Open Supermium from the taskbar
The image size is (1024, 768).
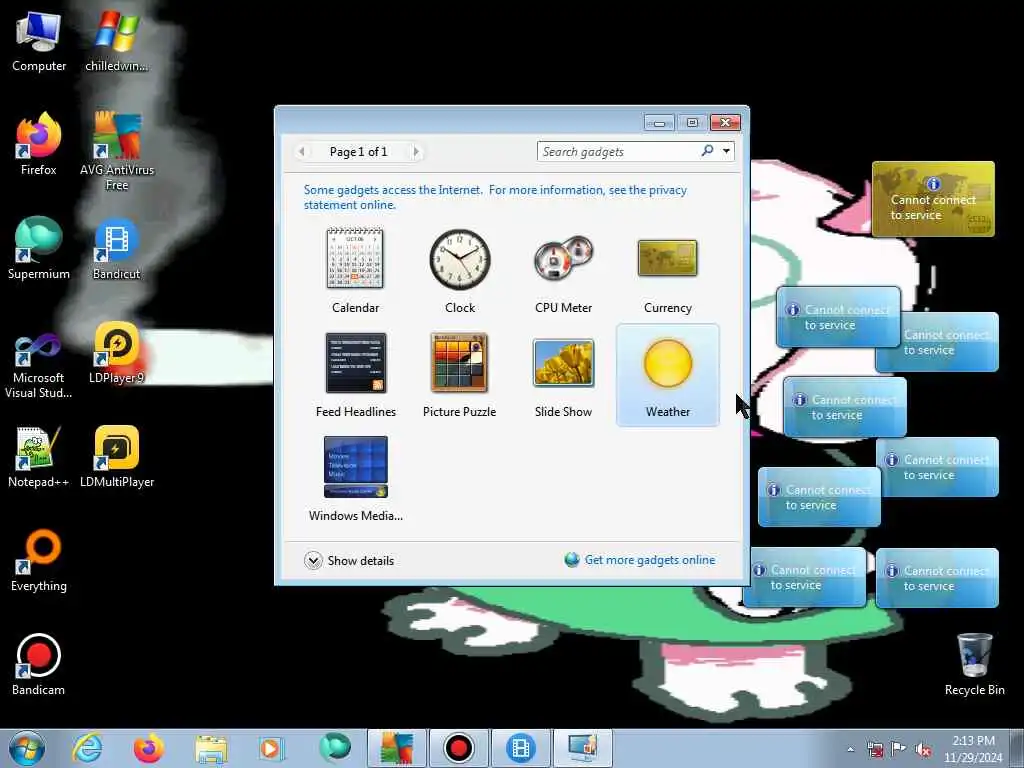(x=334, y=748)
